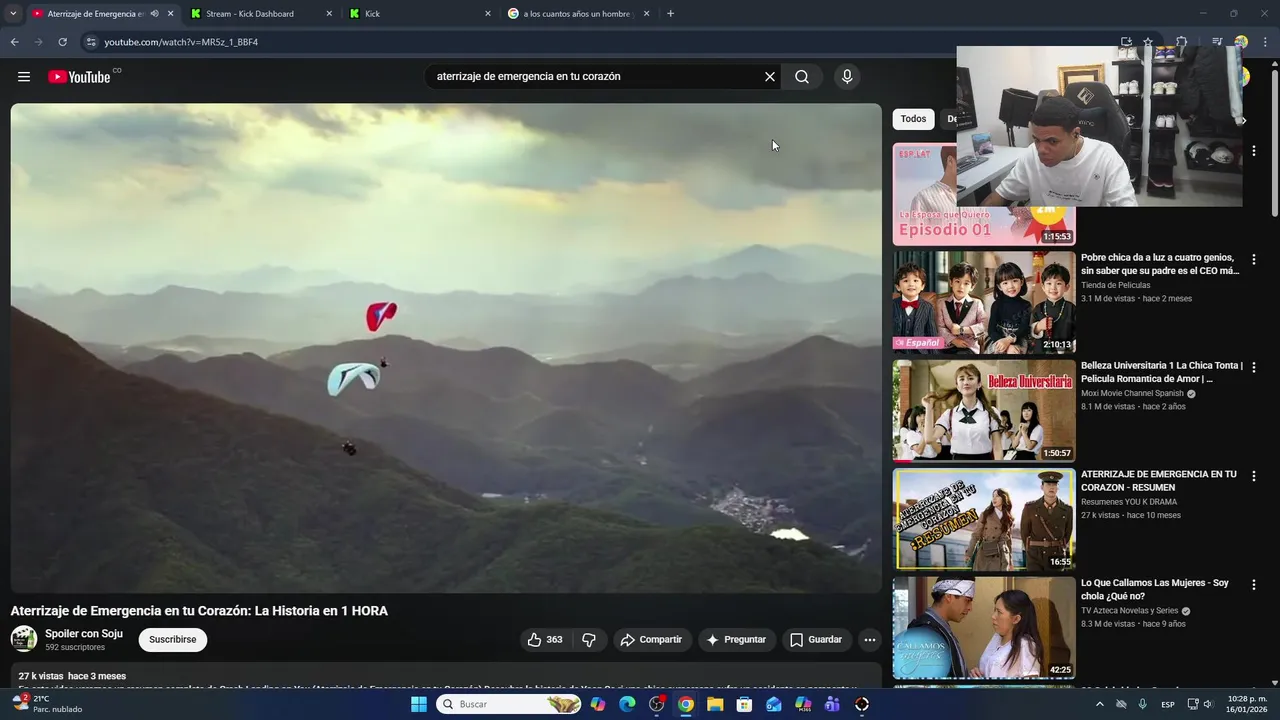Visit Tienda de Películas channel
Viewport: 1280px width, 720px height.
(1116, 285)
